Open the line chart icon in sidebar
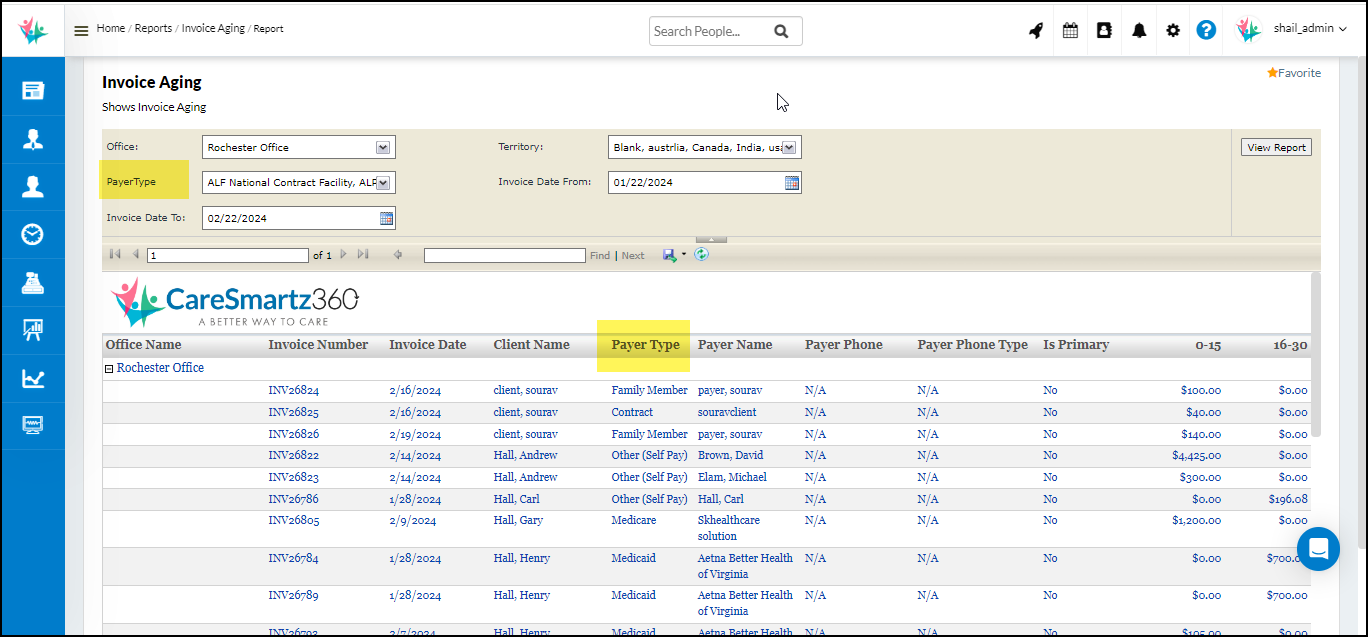1368x637 pixels. [33, 378]
